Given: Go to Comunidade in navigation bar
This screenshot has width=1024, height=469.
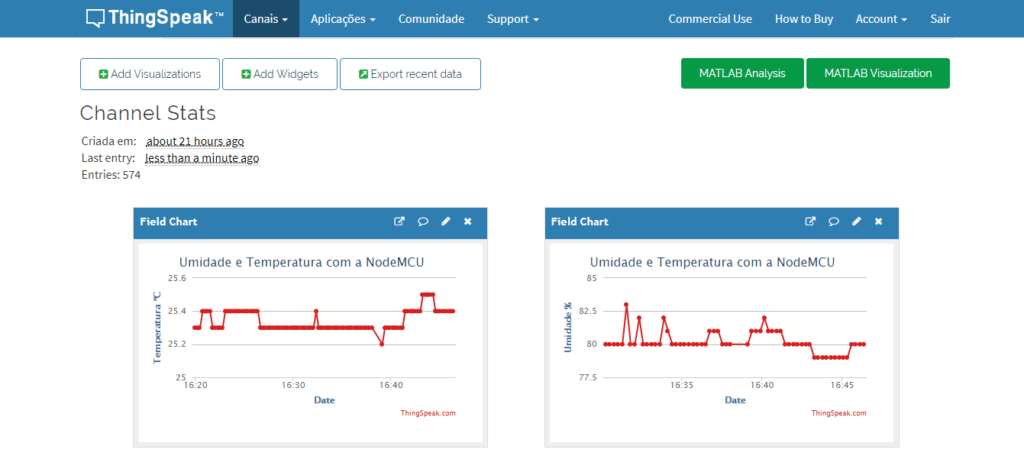Looking at the screenshot, I should coord(431,19).
